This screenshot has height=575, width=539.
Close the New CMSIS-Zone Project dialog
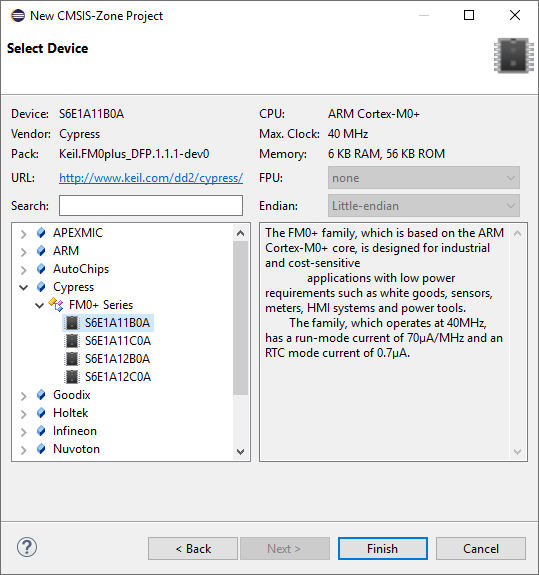click(x=515, y=15)
